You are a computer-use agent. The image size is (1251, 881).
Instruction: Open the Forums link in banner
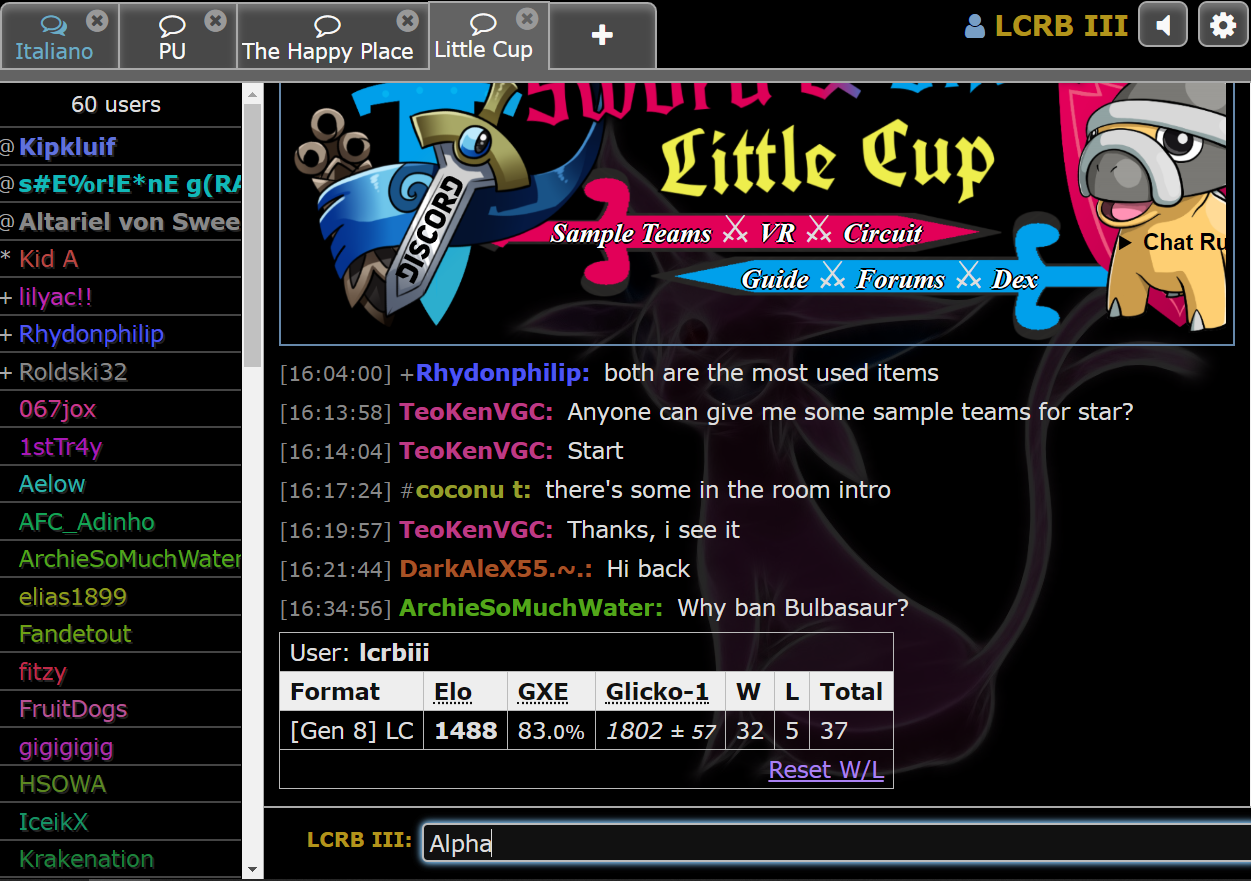pyautogui.click(x=900, y=280)
